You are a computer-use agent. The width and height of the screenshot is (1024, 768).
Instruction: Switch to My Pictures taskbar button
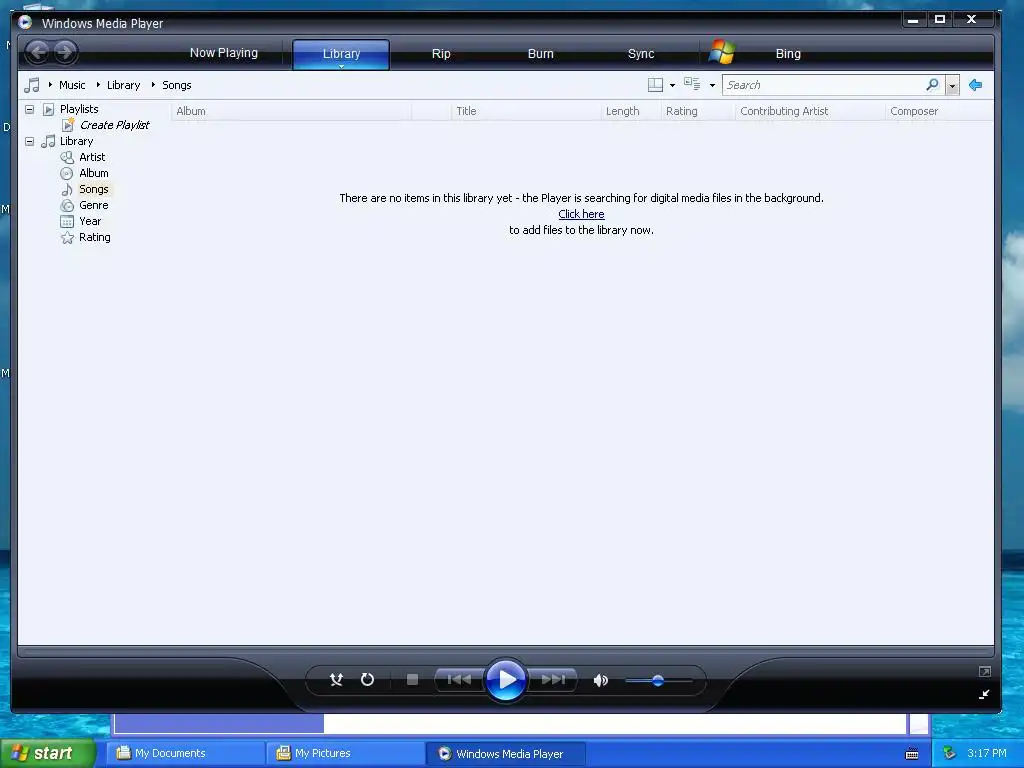[346, 753]
